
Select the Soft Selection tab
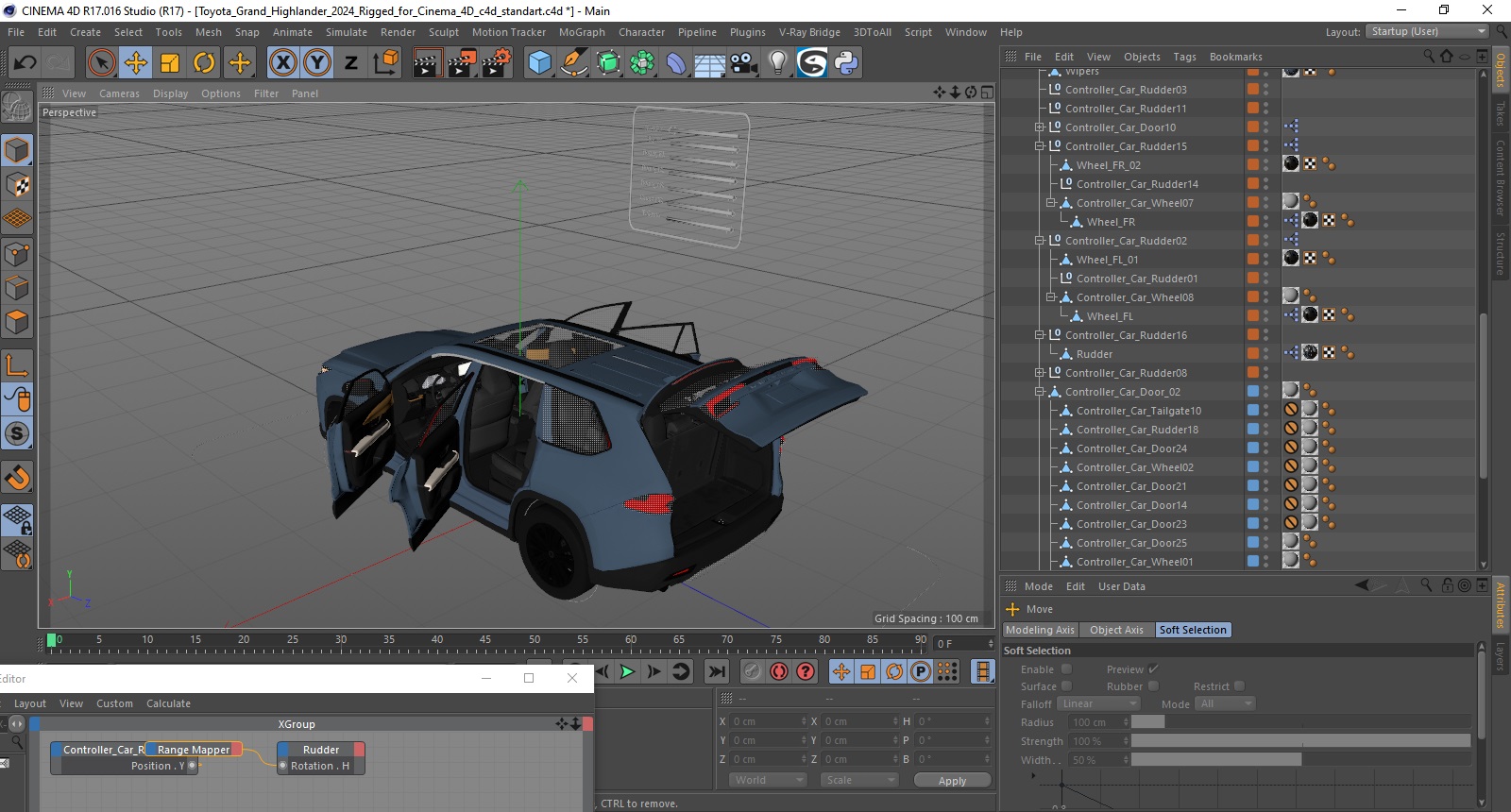(1193, 630)
